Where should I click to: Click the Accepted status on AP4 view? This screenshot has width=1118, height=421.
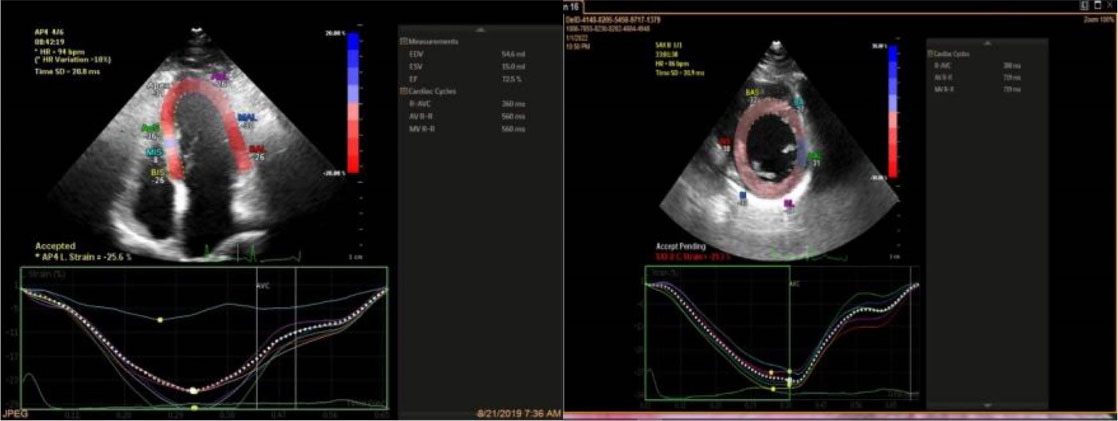pyautogui.click(x=56, y=245)
